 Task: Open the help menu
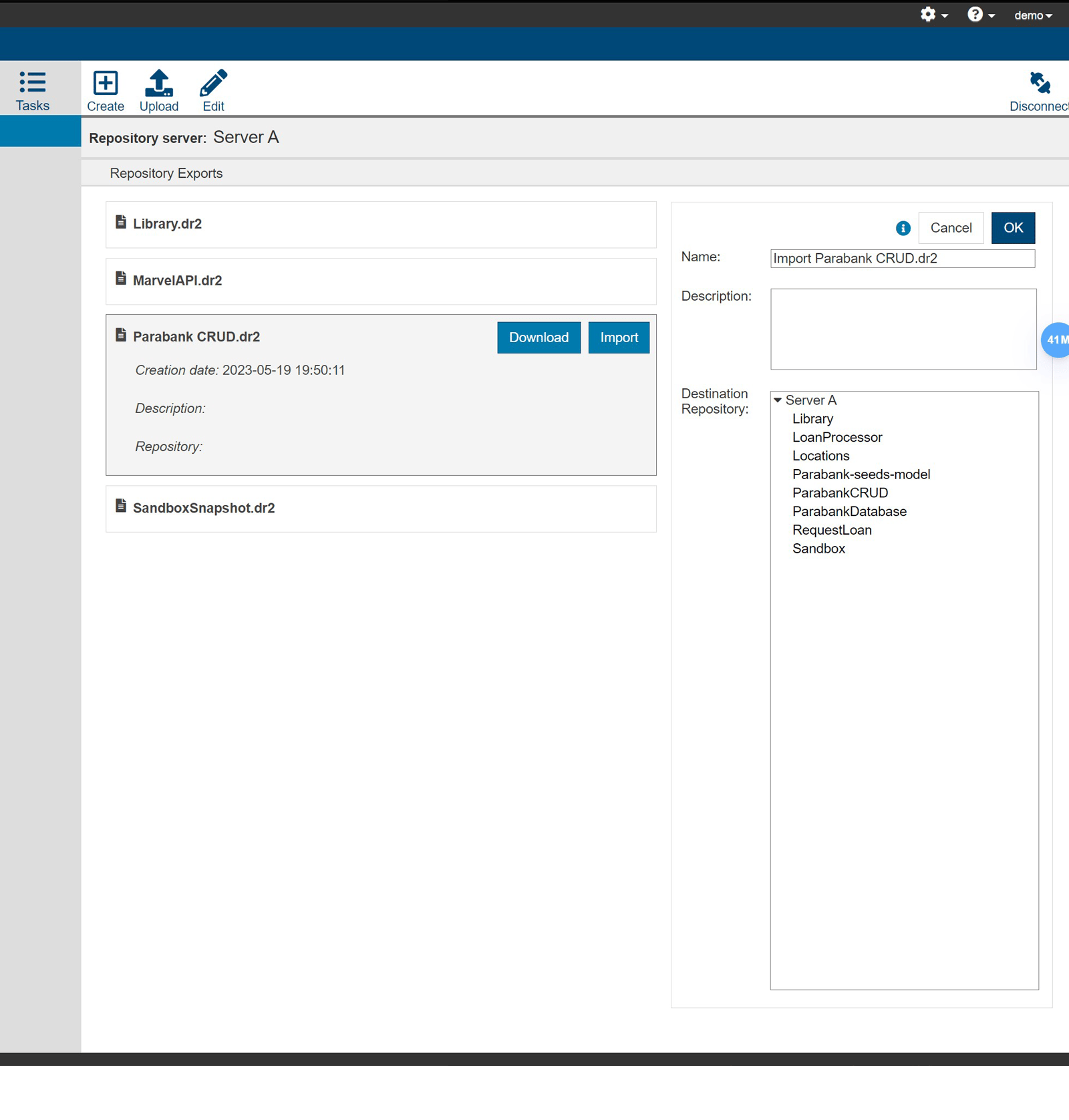point(975,14)
